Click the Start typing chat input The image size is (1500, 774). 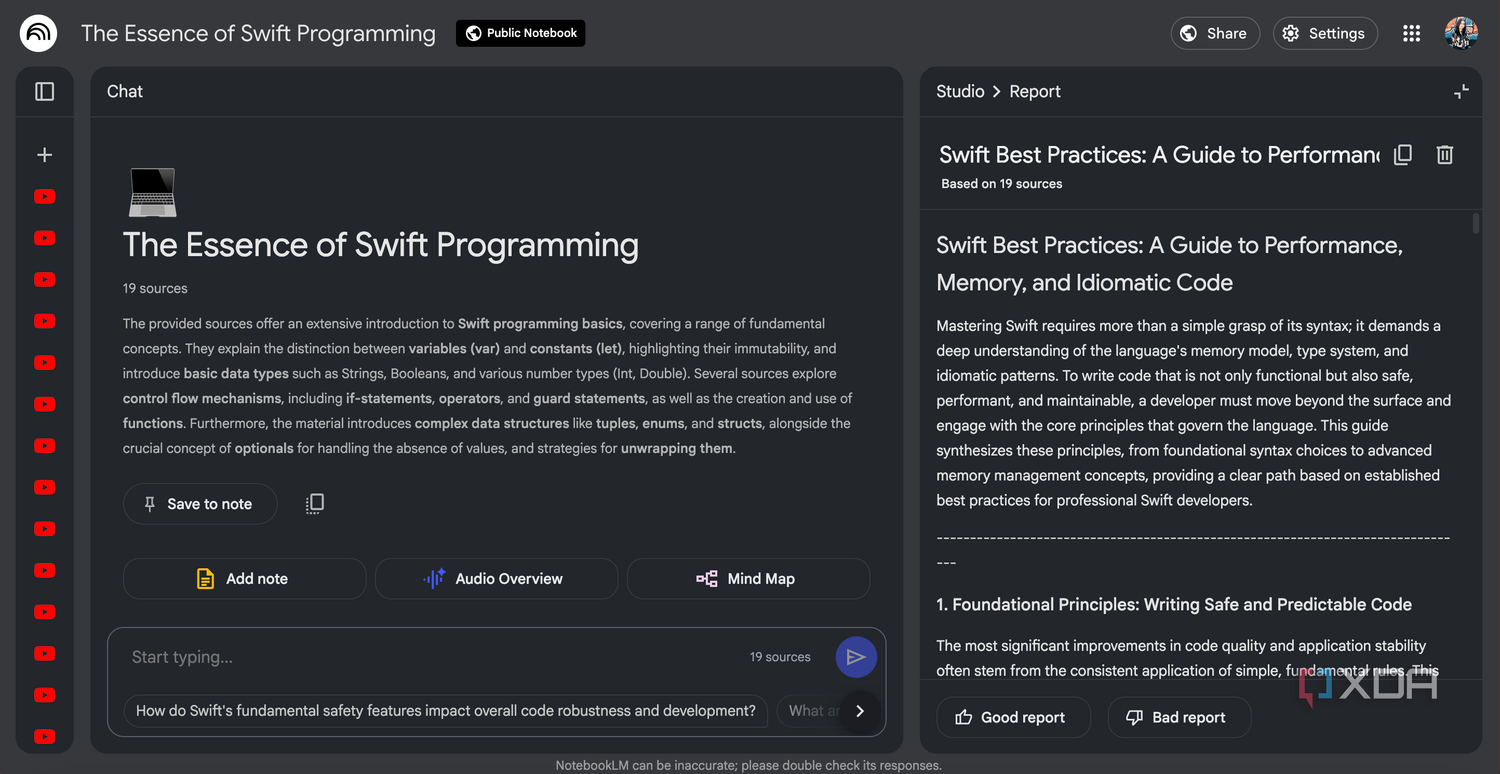[430, 657]
